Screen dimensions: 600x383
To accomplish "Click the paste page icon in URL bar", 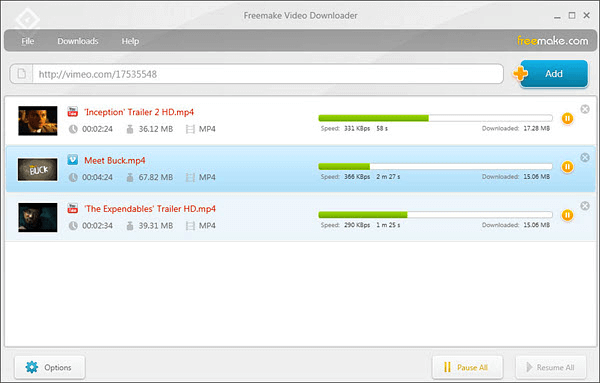I will point(22,73).
